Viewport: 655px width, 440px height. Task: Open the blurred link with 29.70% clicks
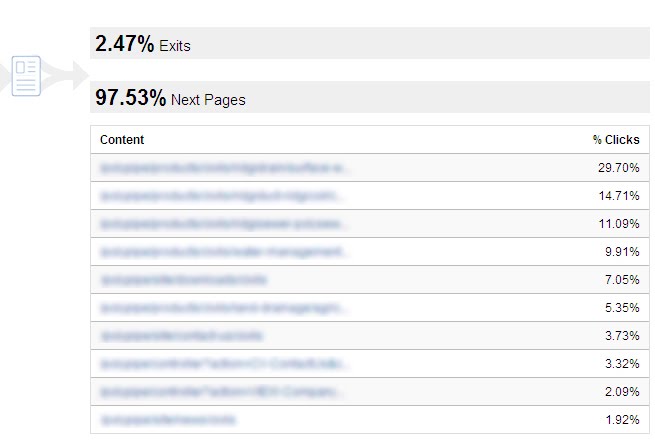click(224, 168)
